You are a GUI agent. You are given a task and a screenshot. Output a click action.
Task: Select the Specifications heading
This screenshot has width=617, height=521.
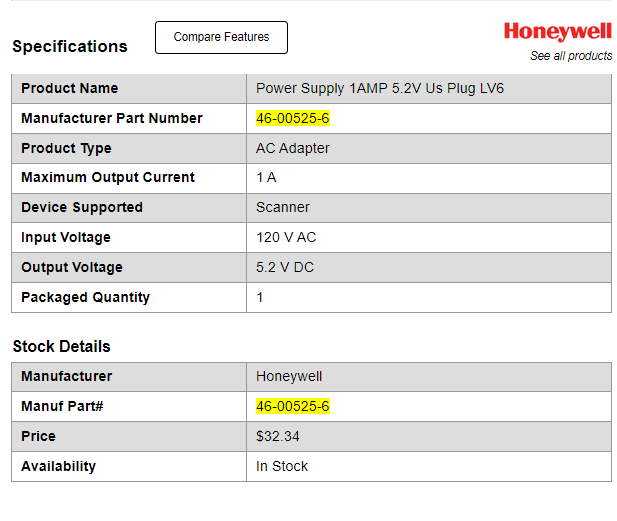pyautogui.click(x=70, y=46)
